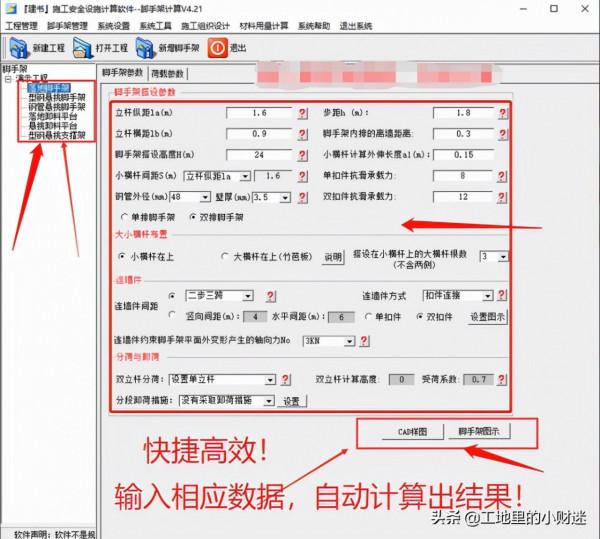Open 二步三跨 spacing dropdown
Viewport: 600px width, 539px height.
[x=248, y=296]
